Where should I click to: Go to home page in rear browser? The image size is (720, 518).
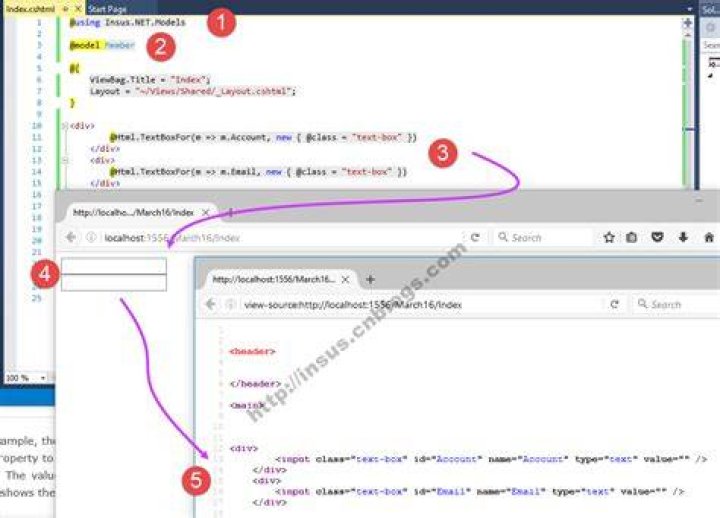pyautogui.click(x=709, y=237)
